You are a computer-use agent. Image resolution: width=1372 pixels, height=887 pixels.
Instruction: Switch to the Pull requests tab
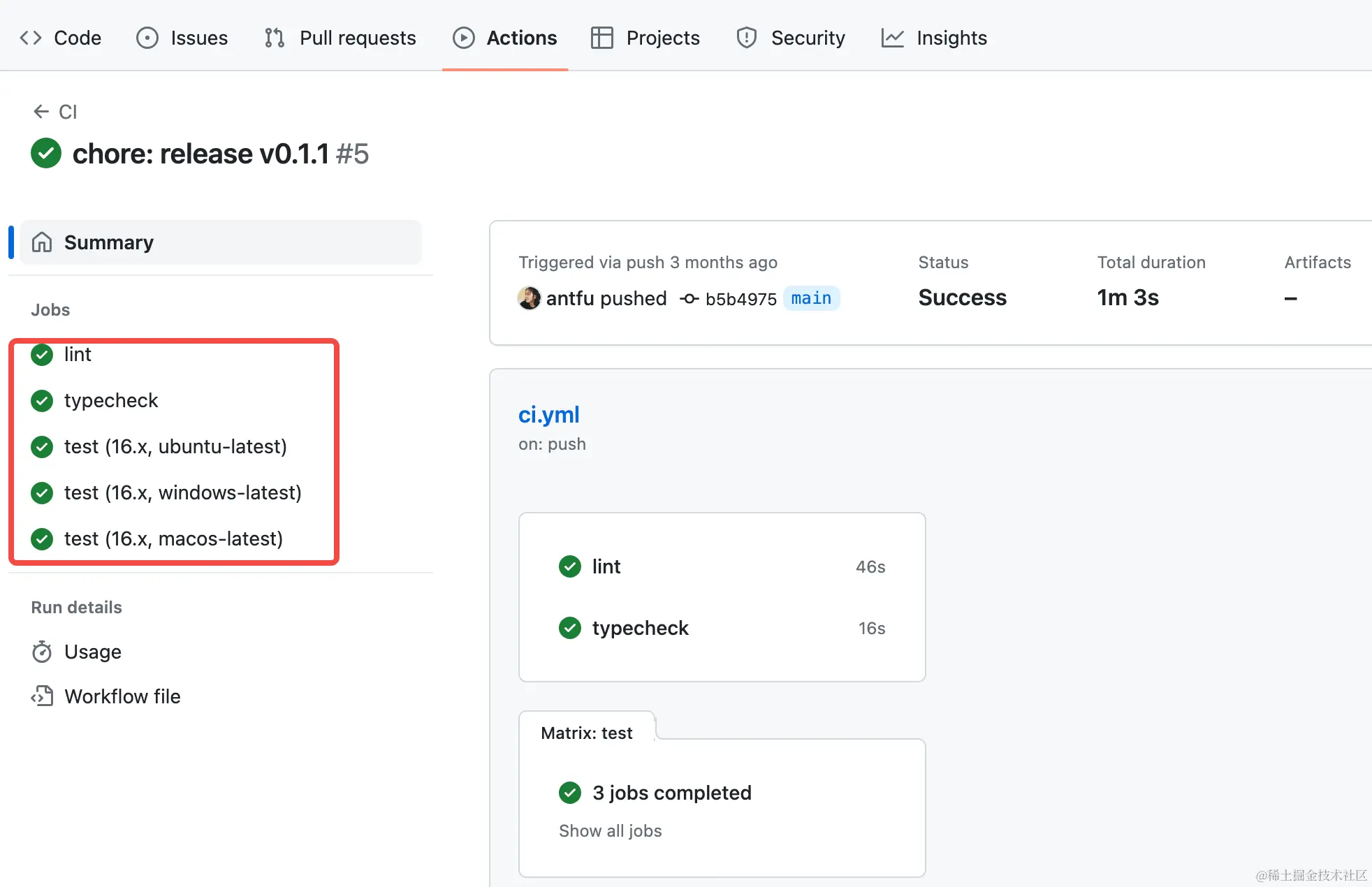tap(340, 38)
